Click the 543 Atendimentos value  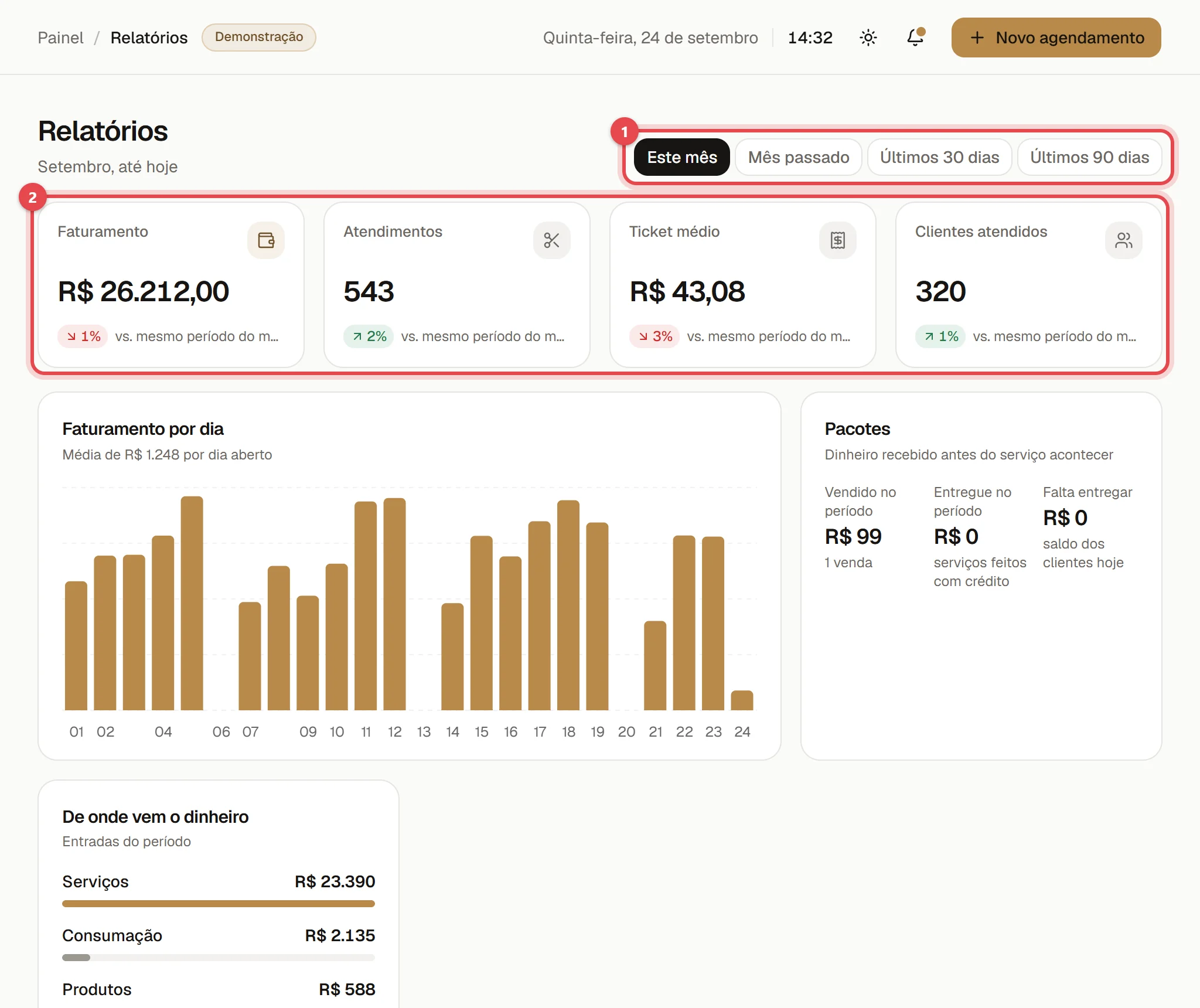[369, 291]
